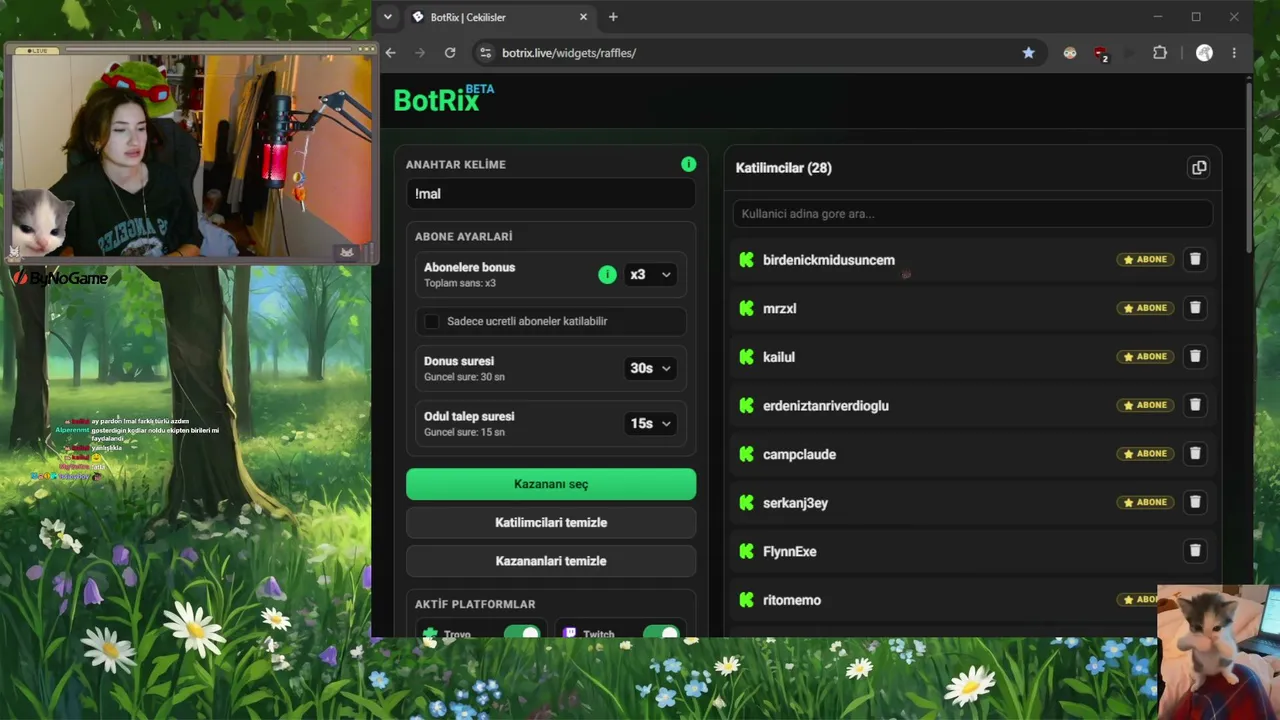Image resolution: width=1280 pixels, height=720 pixels.
Task: Expand the Chrome tab search dropdown
Action: (388, 17)
